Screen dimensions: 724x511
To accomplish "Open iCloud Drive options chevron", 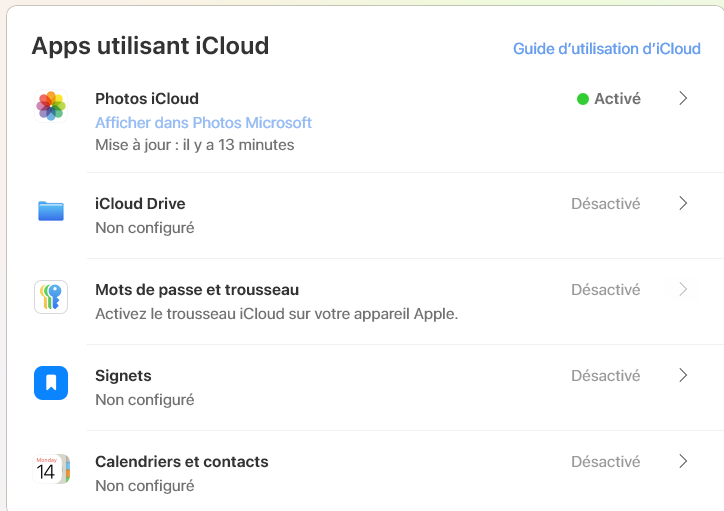I will (683, 203).
